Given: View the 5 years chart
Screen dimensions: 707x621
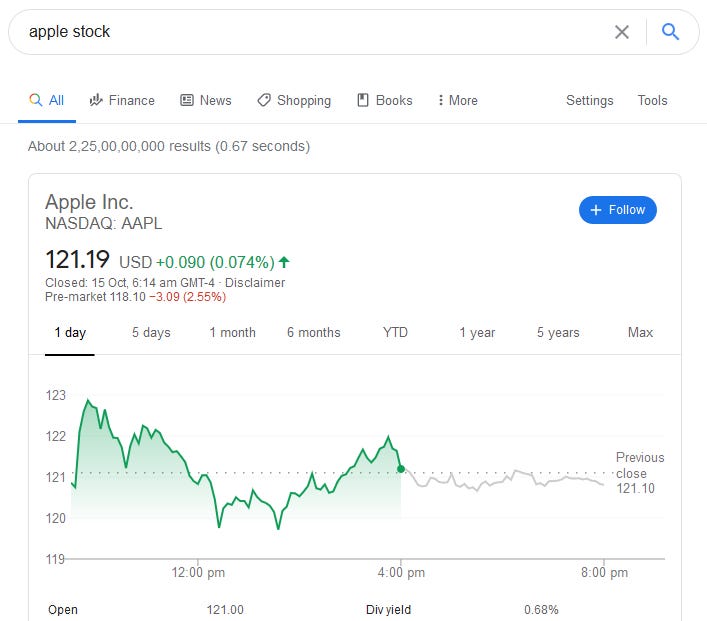Looking at the screenshot, I should tap(558, 333).
